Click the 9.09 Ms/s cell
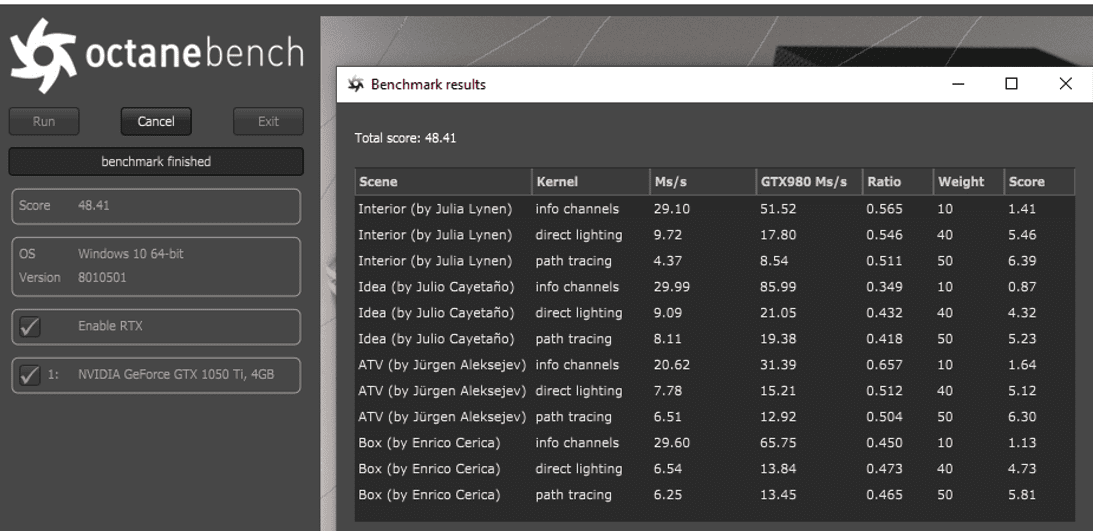1093x531 pixels. click(668, 313)
